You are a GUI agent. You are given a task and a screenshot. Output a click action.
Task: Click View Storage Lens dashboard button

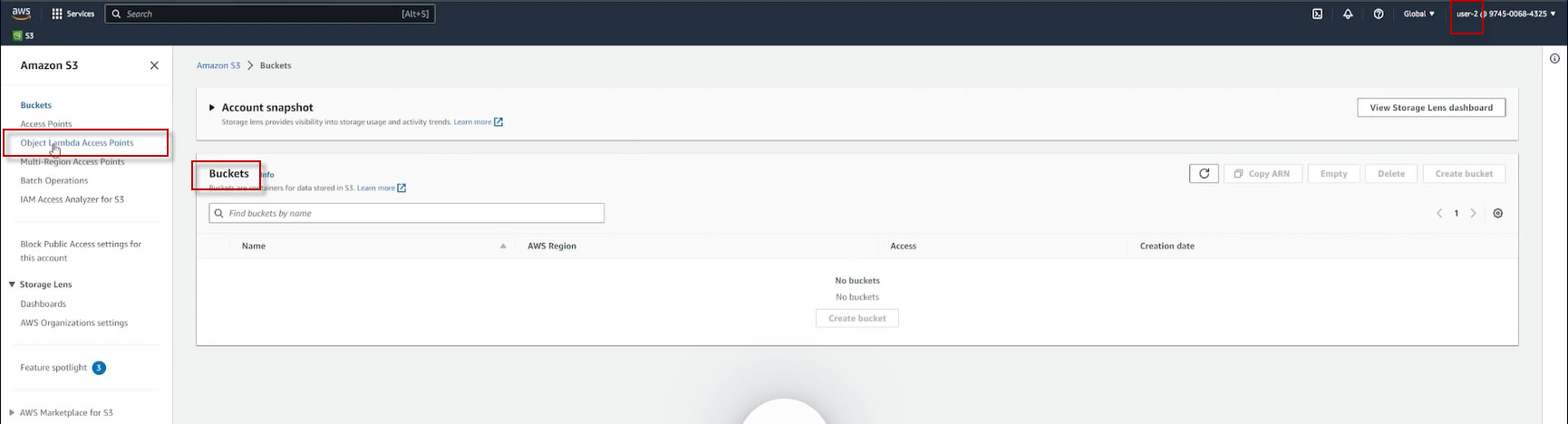point(1431,107)
